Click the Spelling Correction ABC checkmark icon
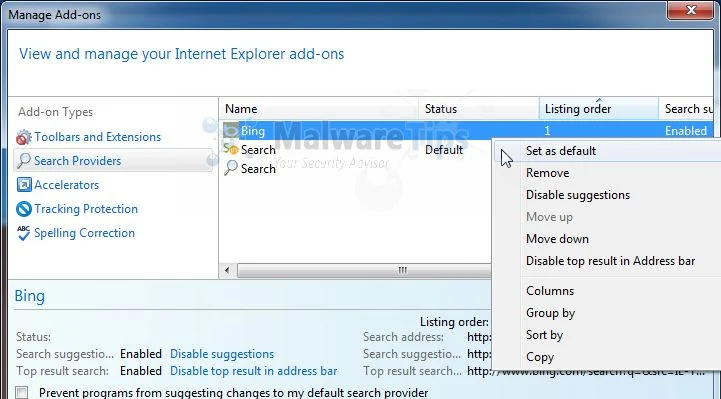The height and width of the screenshot is (399, 721). tap(23, 233)
